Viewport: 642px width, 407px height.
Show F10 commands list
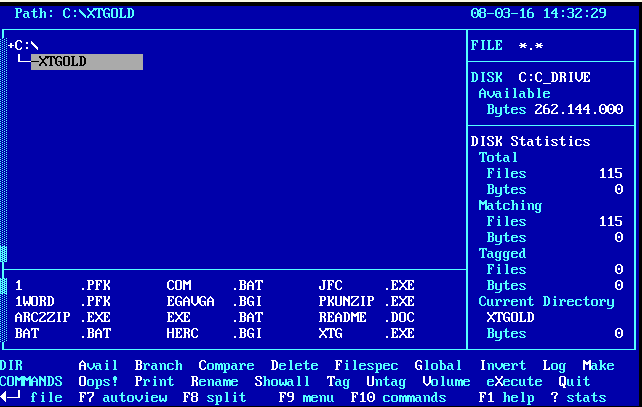pos(398,397)
